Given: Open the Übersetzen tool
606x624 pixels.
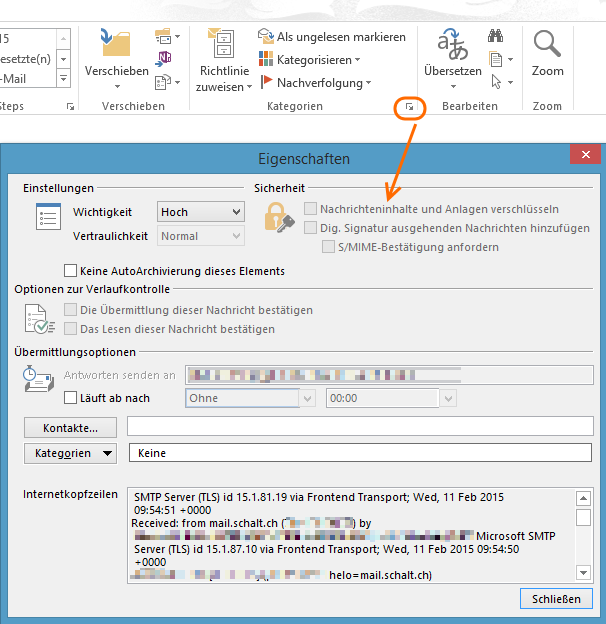Looking at the screenshot, I should click(x=452, y=55).
